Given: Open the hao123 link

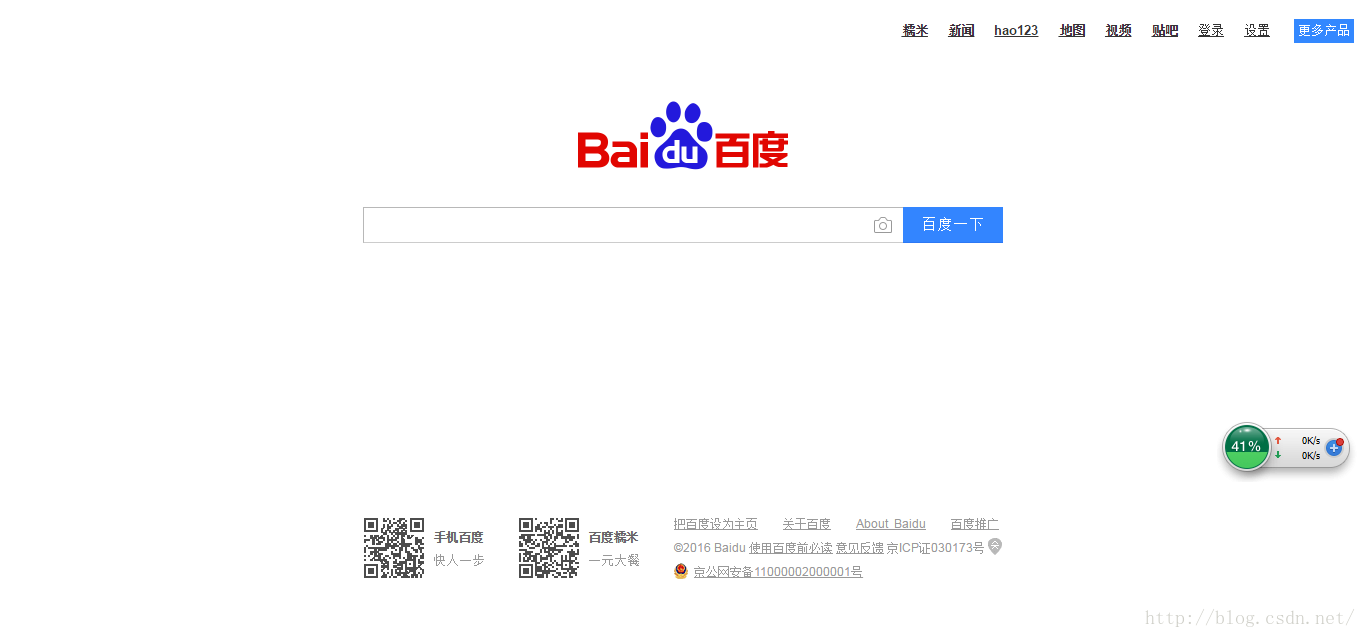Looking at the screenshot, I should pos(1016,31).
